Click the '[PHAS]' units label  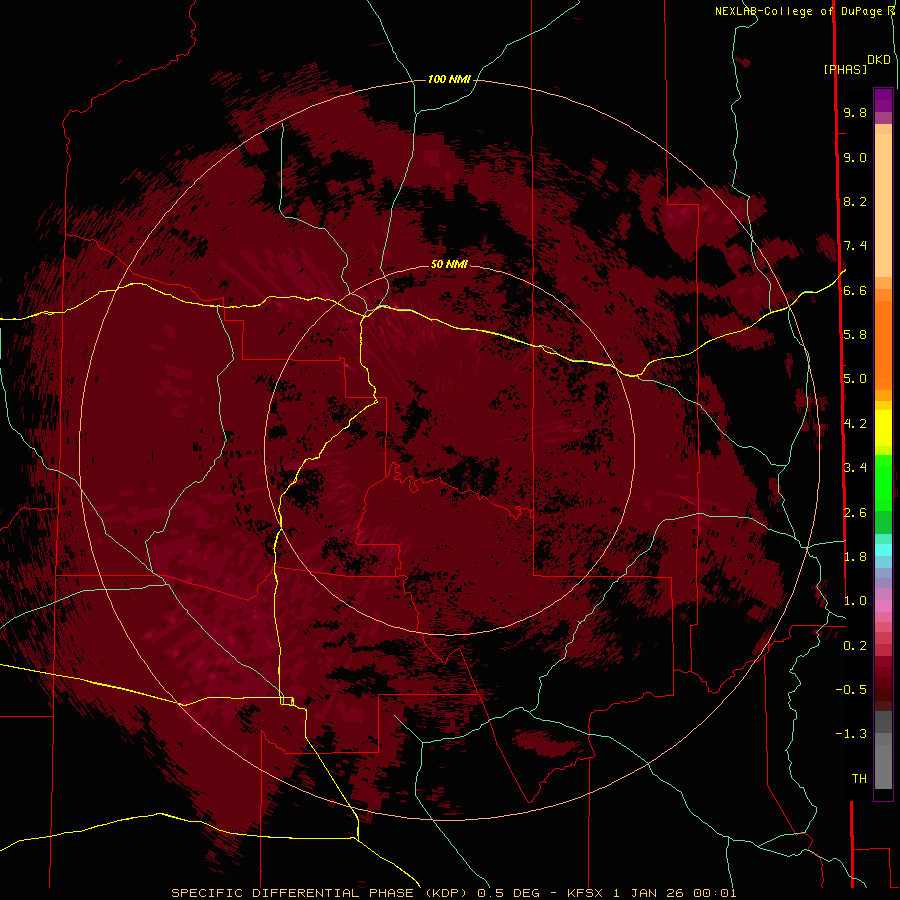click(845, 70)
